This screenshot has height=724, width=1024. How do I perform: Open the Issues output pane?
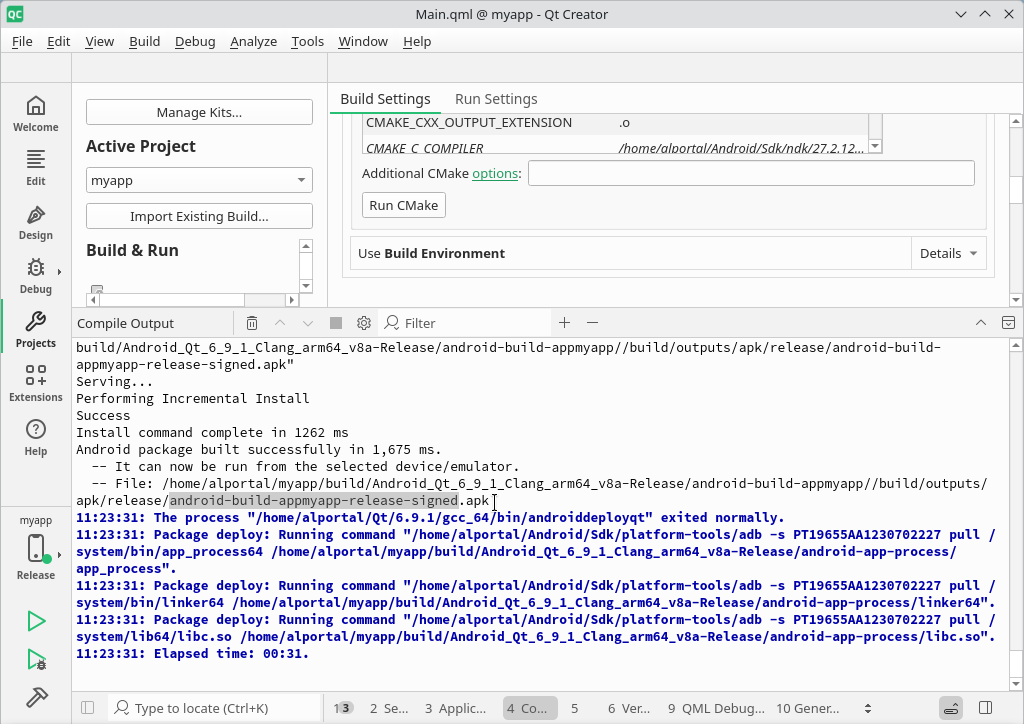point(343,708)
